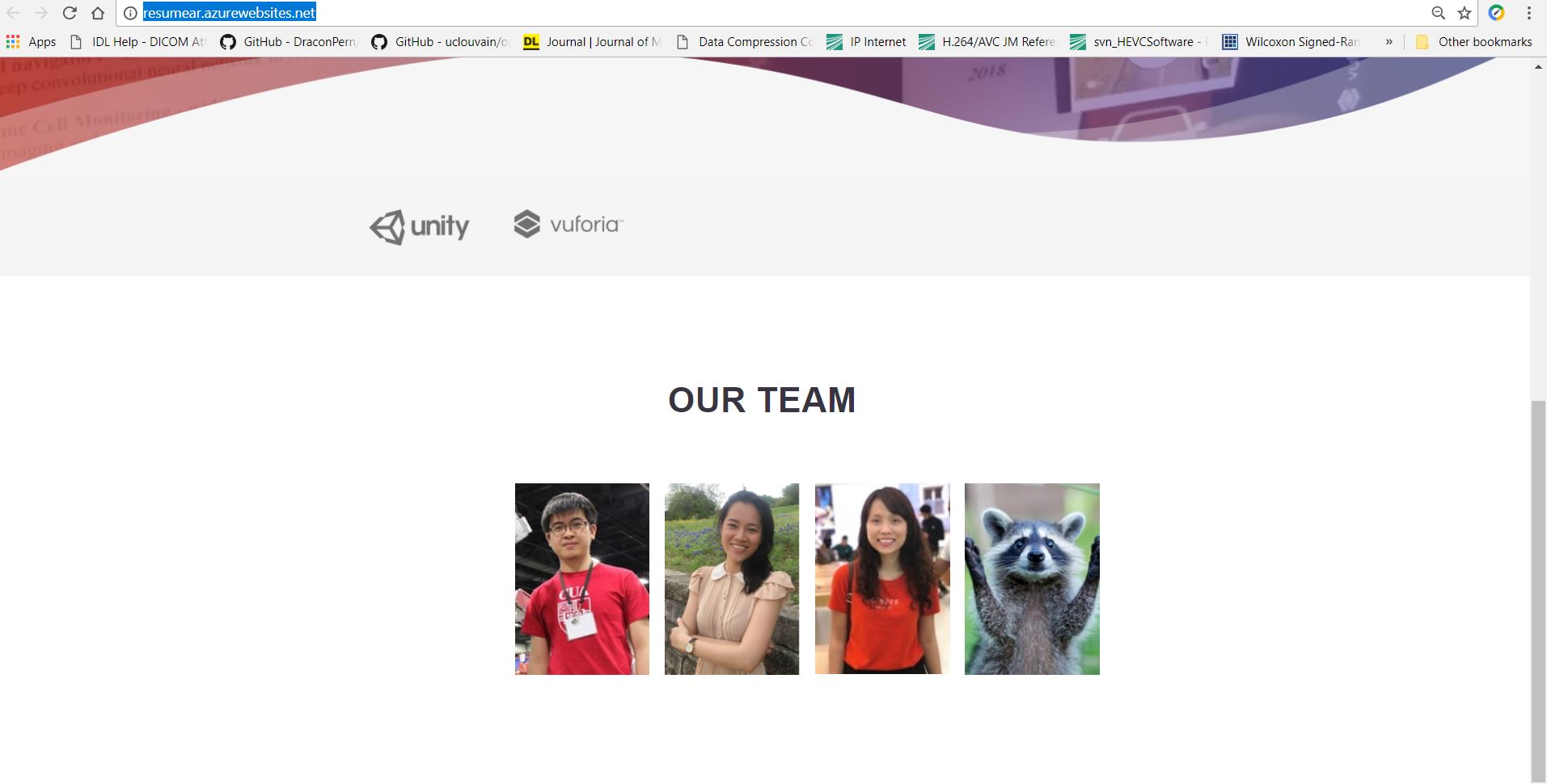Open Data Compression bookmark
The image size is (1547, 784).
744,42
